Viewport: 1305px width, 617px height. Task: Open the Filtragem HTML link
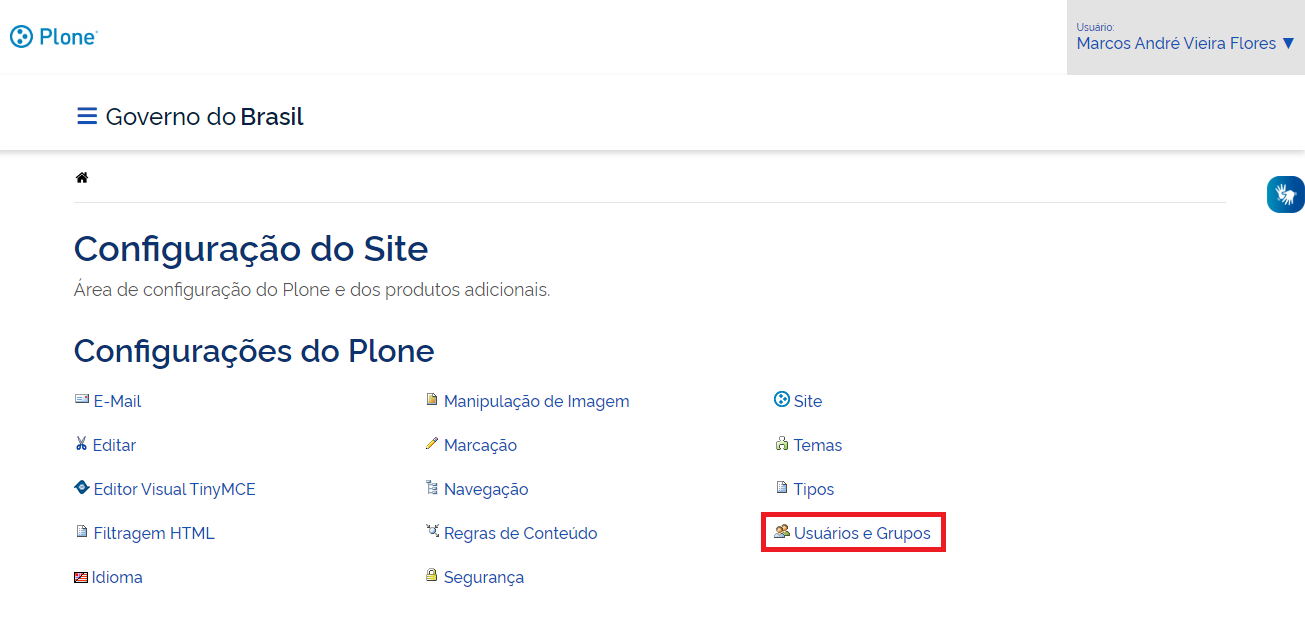pyautogui.click(x=154, y=533)
